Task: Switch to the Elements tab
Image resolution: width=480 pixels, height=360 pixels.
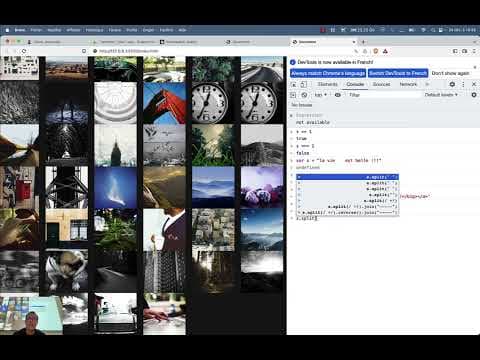Action: (327, 84)
